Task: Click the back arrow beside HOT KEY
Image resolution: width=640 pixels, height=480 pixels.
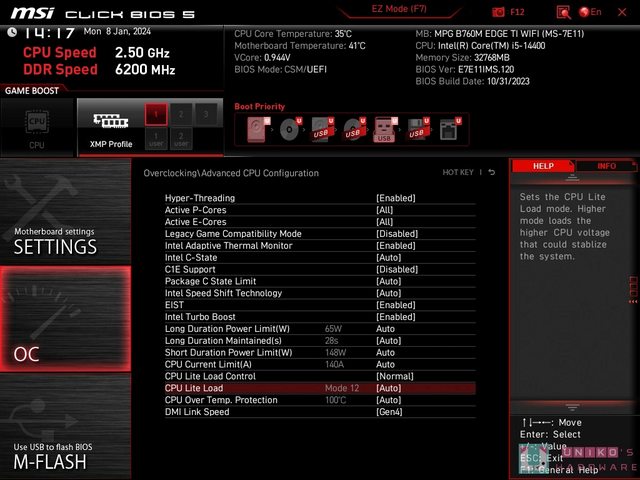Action: click(x=491, y=173)
